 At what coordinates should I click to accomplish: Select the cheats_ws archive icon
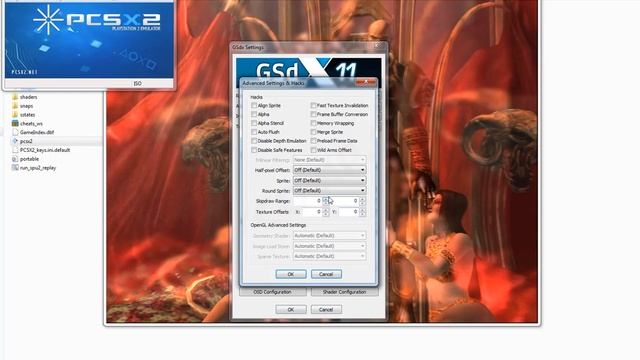click(15, 123)
